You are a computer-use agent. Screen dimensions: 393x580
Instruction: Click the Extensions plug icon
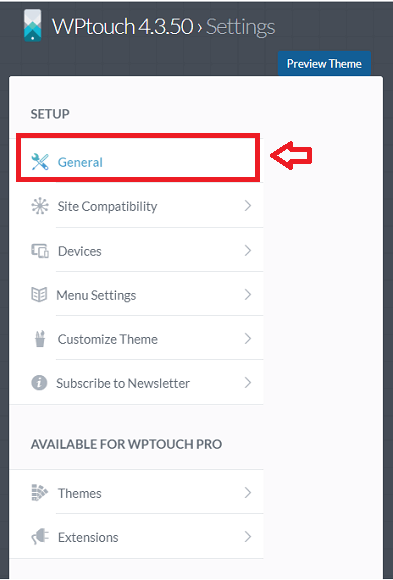pyautogui.click(x=40, y=536)
